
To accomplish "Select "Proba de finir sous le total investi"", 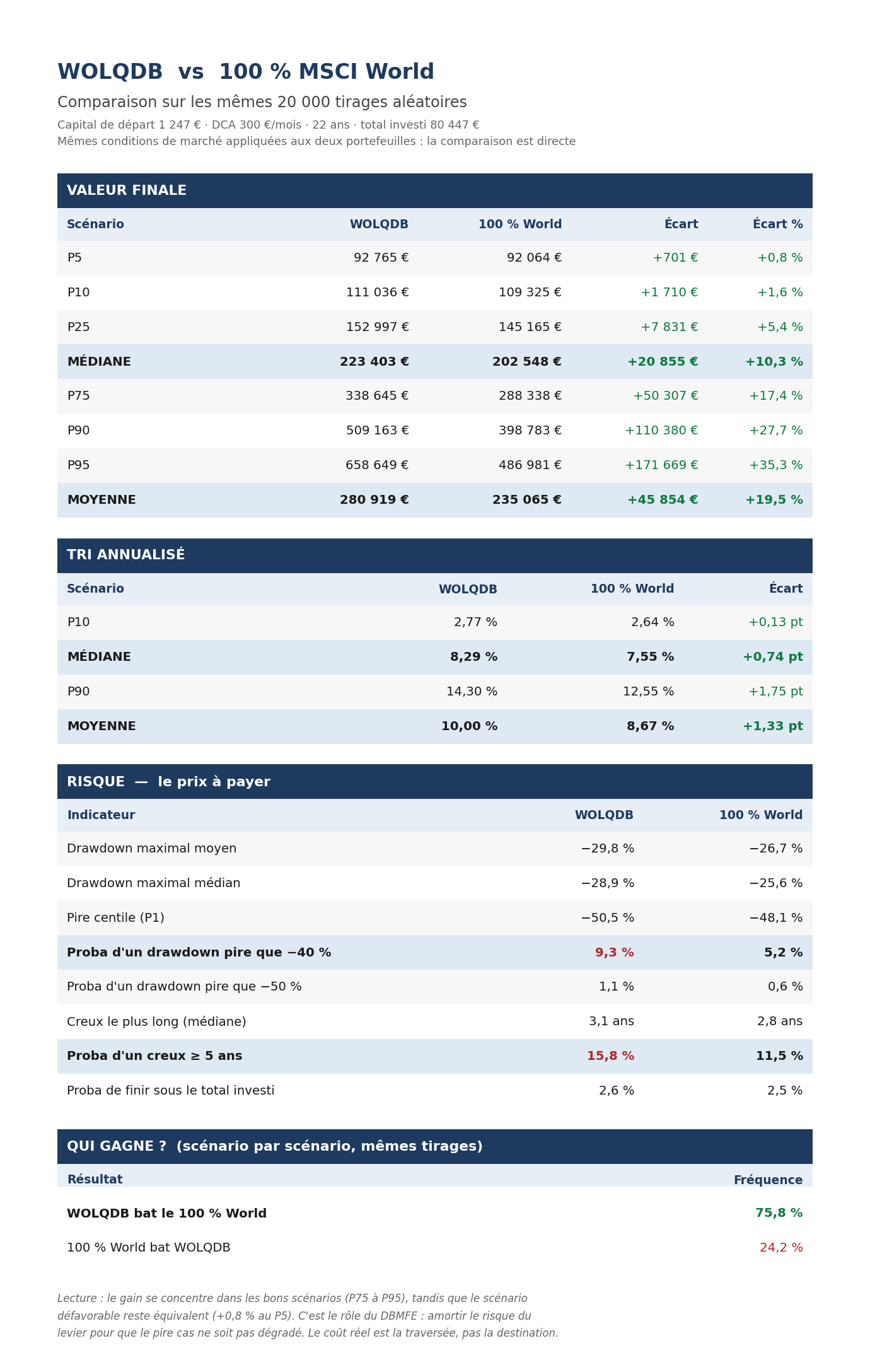I will [171, 1091].
